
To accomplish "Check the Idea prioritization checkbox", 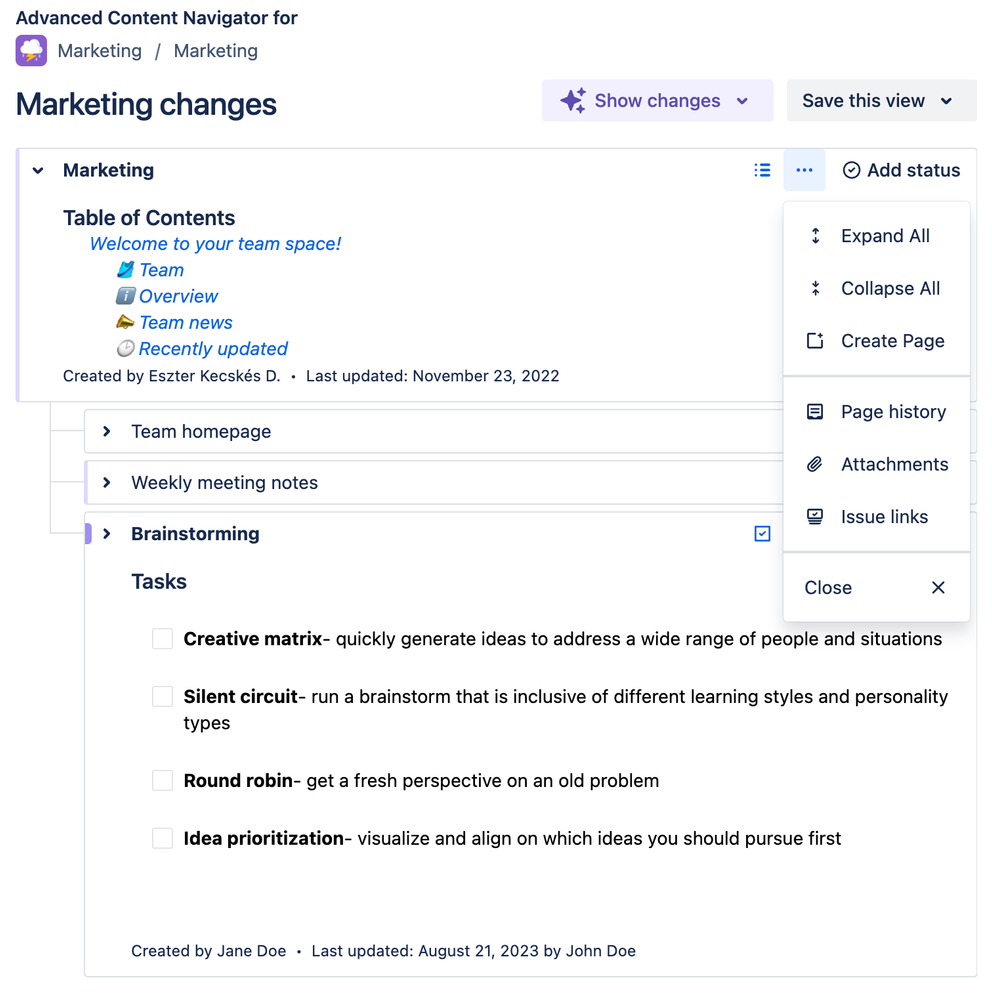I will coord(162,839).
